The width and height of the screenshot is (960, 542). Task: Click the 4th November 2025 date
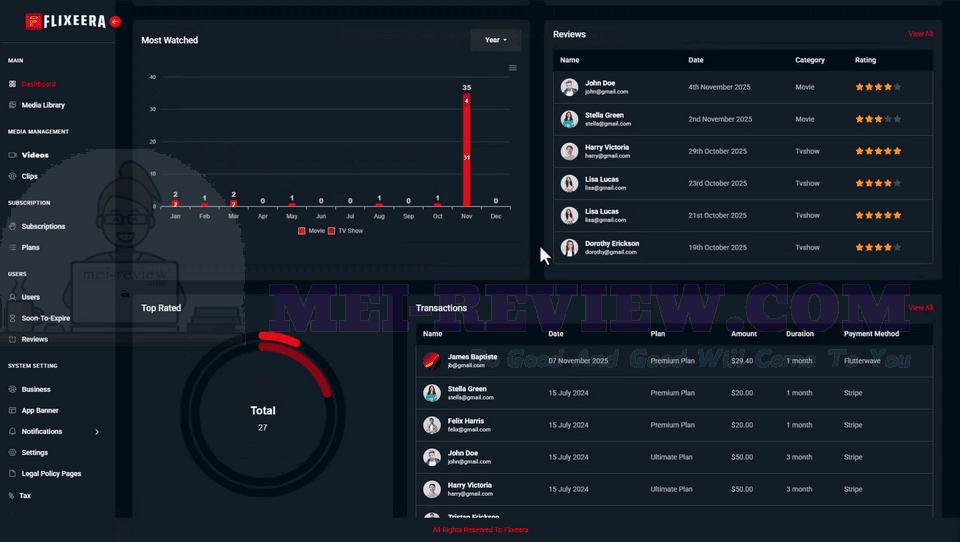tap(719, 87)
